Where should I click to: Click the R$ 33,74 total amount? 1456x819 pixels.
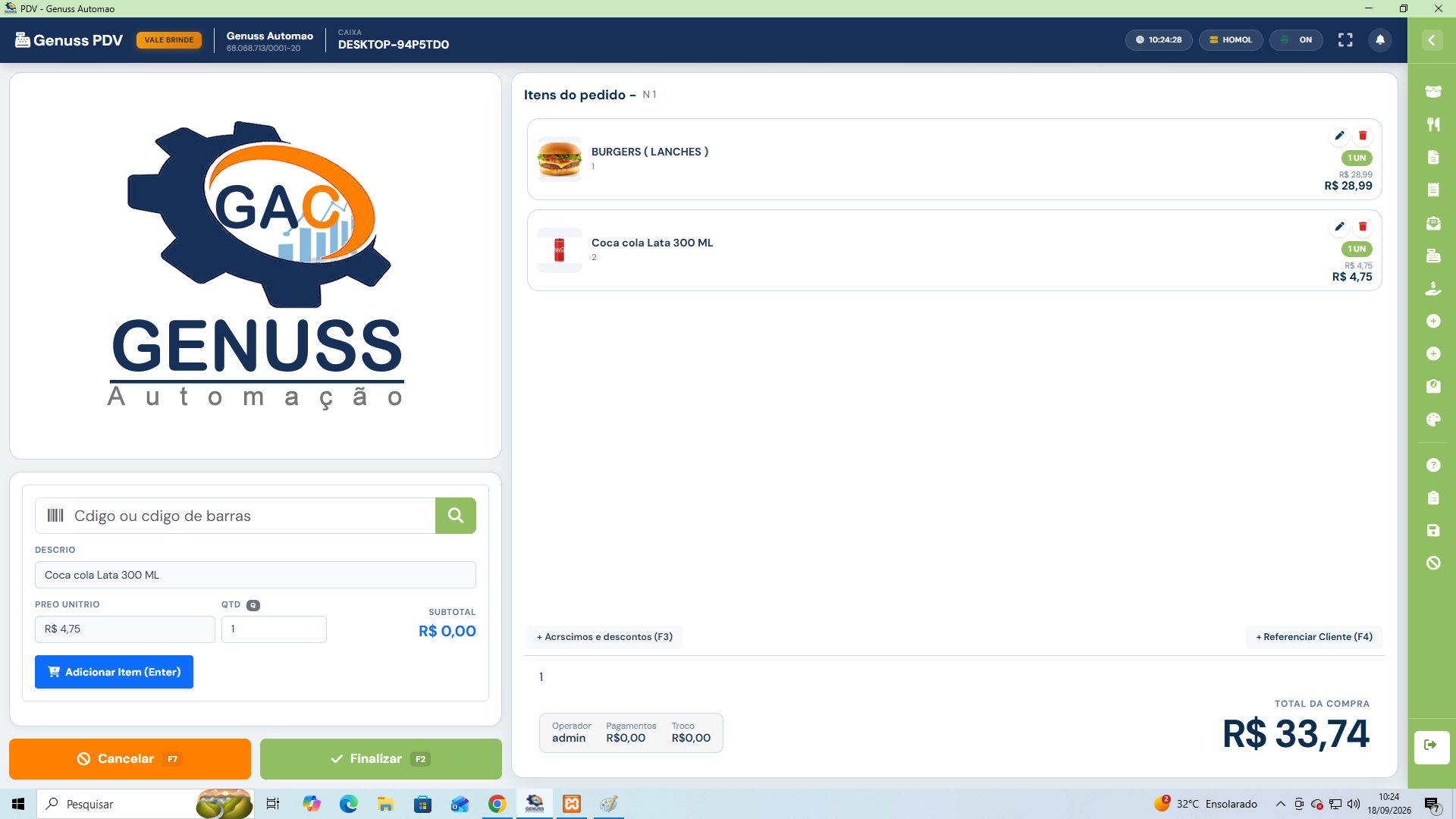1296,734
